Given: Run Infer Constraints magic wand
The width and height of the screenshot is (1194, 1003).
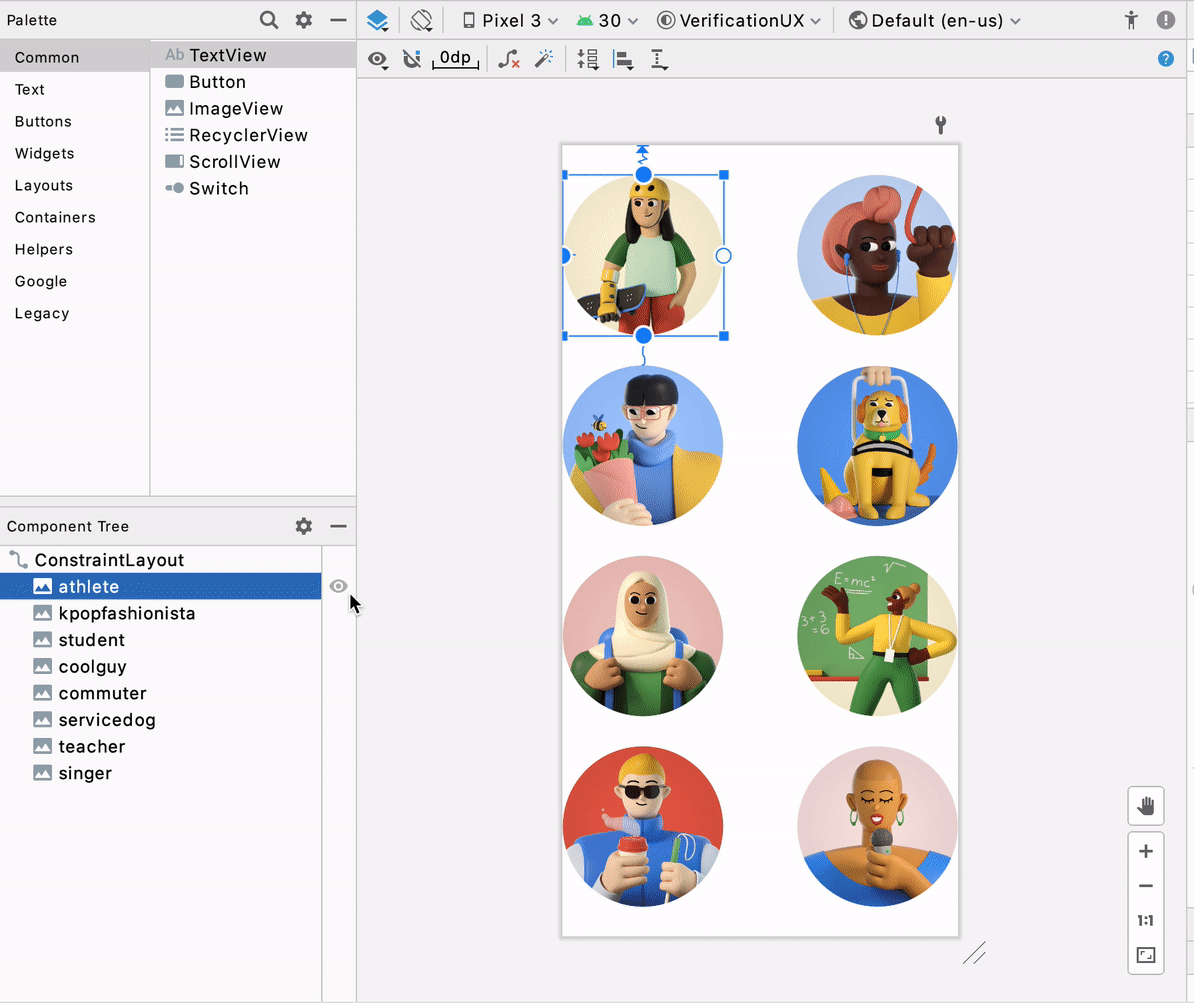Looking at the screenshot, I should (544, 58).
